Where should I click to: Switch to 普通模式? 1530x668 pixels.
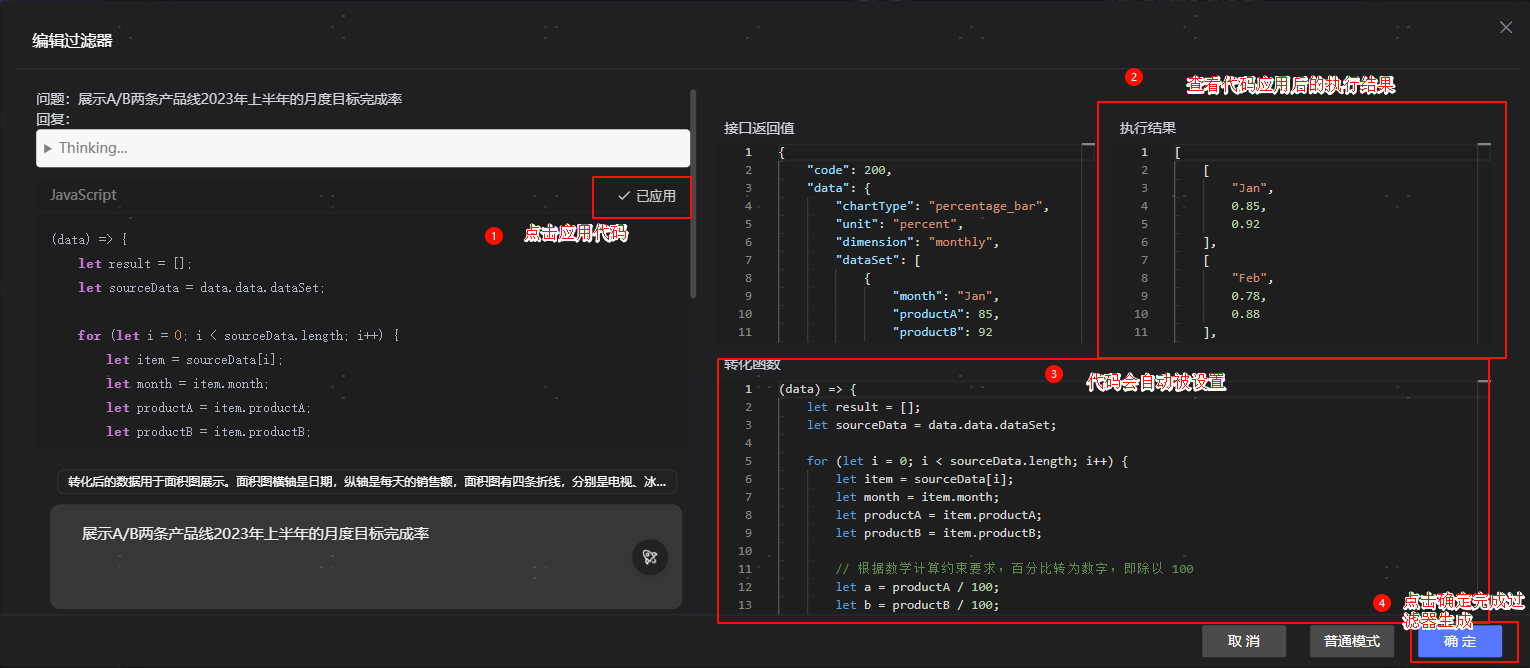pos(1352,641)
